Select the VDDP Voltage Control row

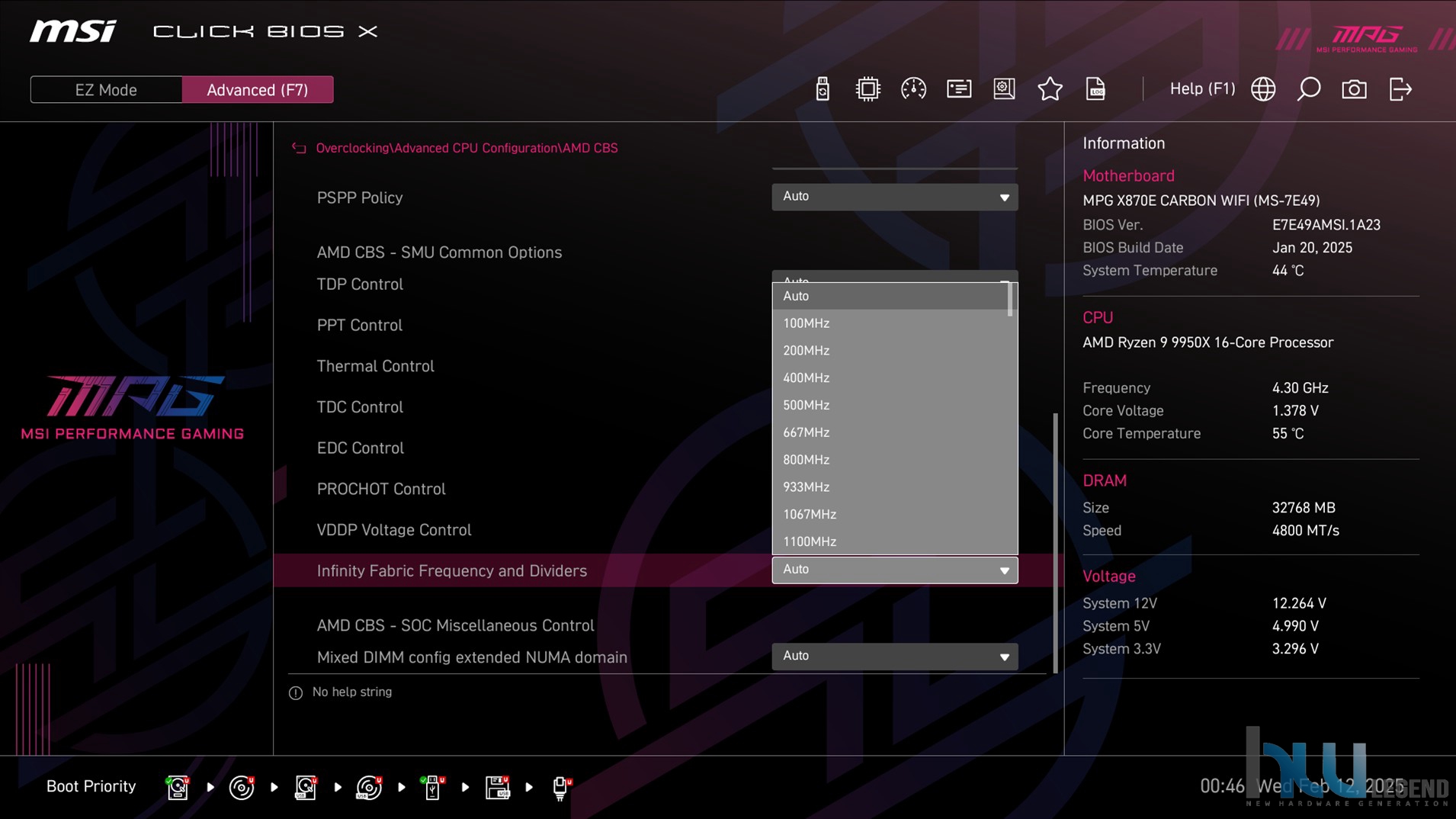394,530
